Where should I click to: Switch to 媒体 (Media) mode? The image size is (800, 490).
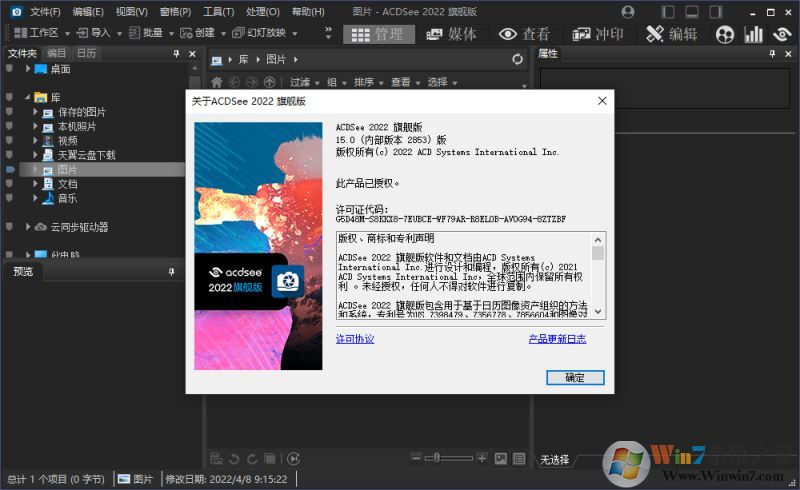pyautogui.click(x=451, y=34)
